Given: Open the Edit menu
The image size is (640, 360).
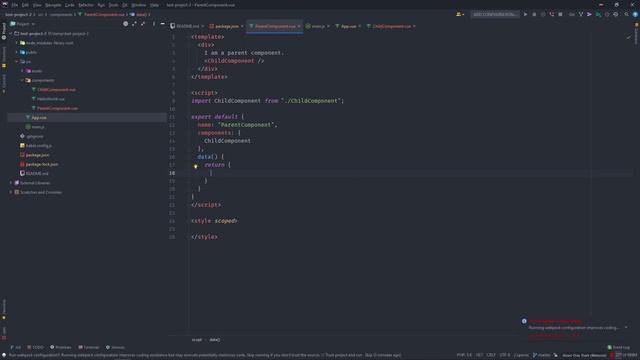Looking at the screenshot, I should pos(25,5).
